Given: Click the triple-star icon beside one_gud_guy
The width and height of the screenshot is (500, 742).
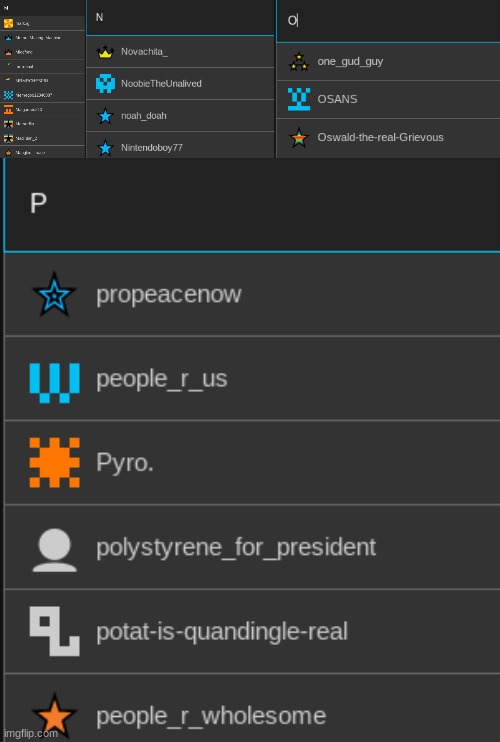Looking at the screenshot, I should coord(299,62).
